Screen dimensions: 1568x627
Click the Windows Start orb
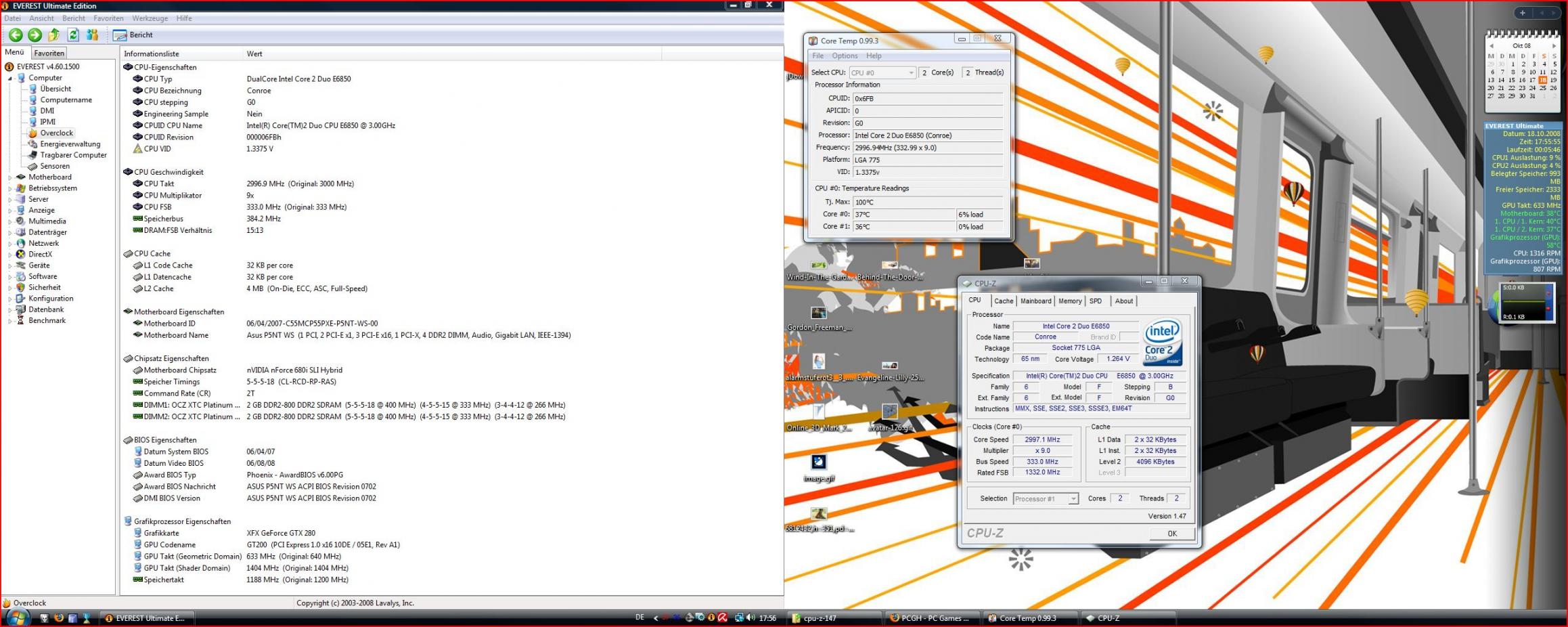[x=18, y=618]
